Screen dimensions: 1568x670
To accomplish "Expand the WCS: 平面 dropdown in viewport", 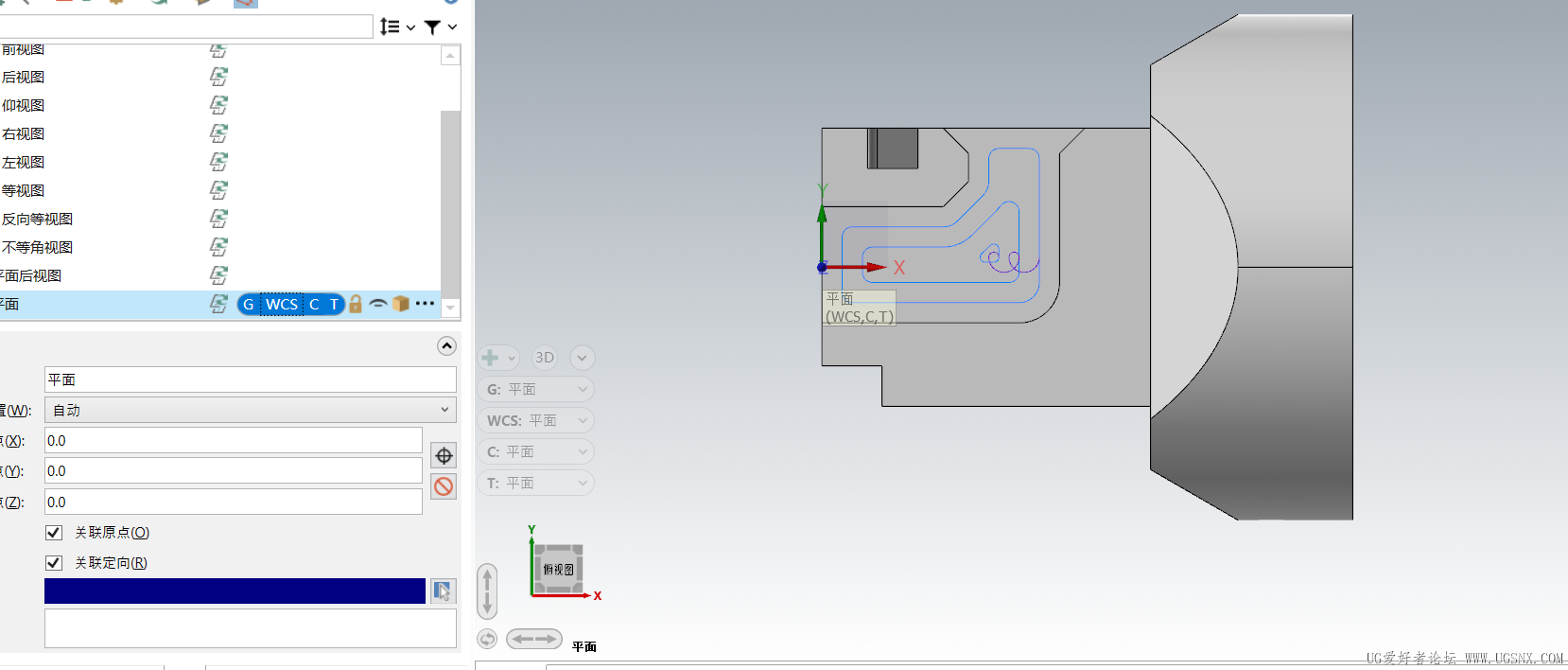I will [x=536, y=420].
